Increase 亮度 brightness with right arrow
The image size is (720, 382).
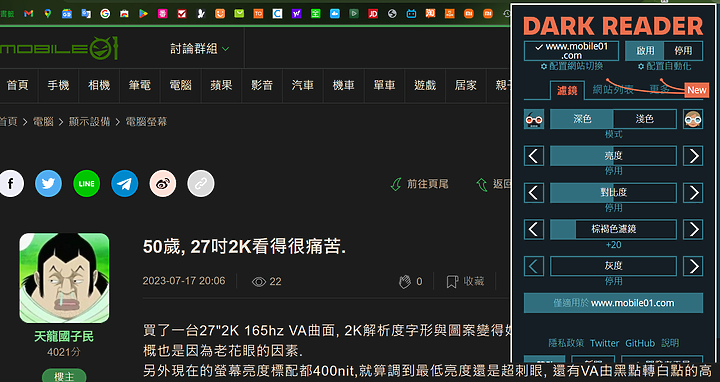(x=693, y=156)
